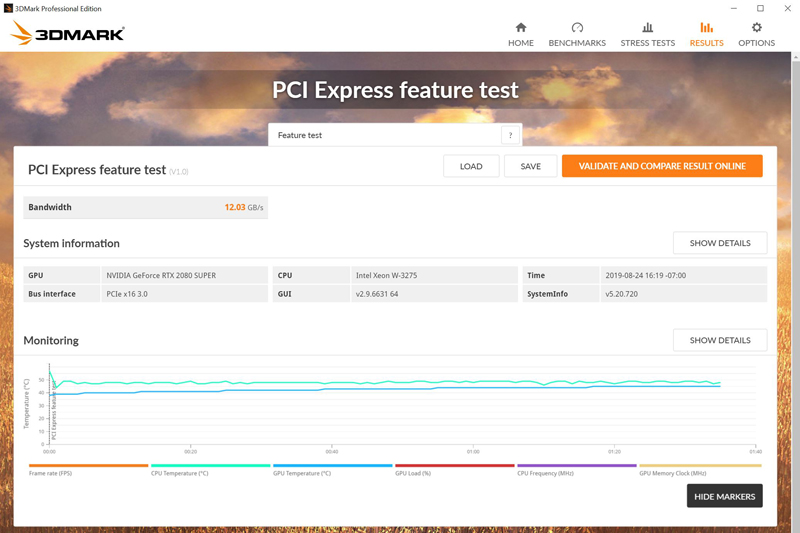Show details for System information
The width and height of the screenshot is (800, 533).
coord(719,243)
